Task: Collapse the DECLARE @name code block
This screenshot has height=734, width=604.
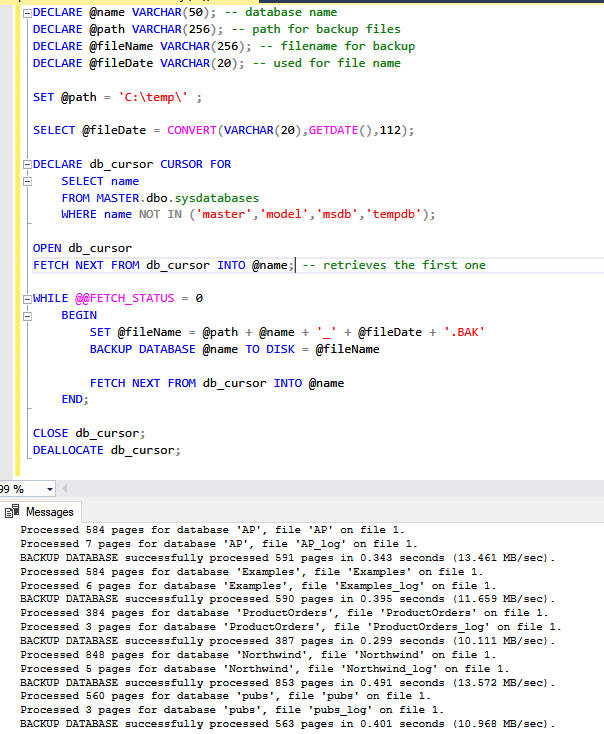Action: 28,13
